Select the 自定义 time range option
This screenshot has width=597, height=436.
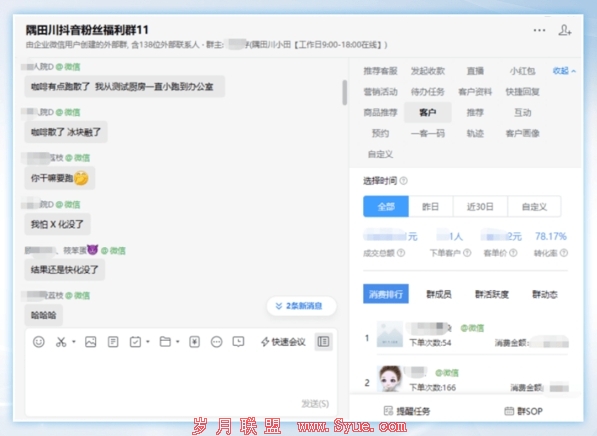point(534,206)
